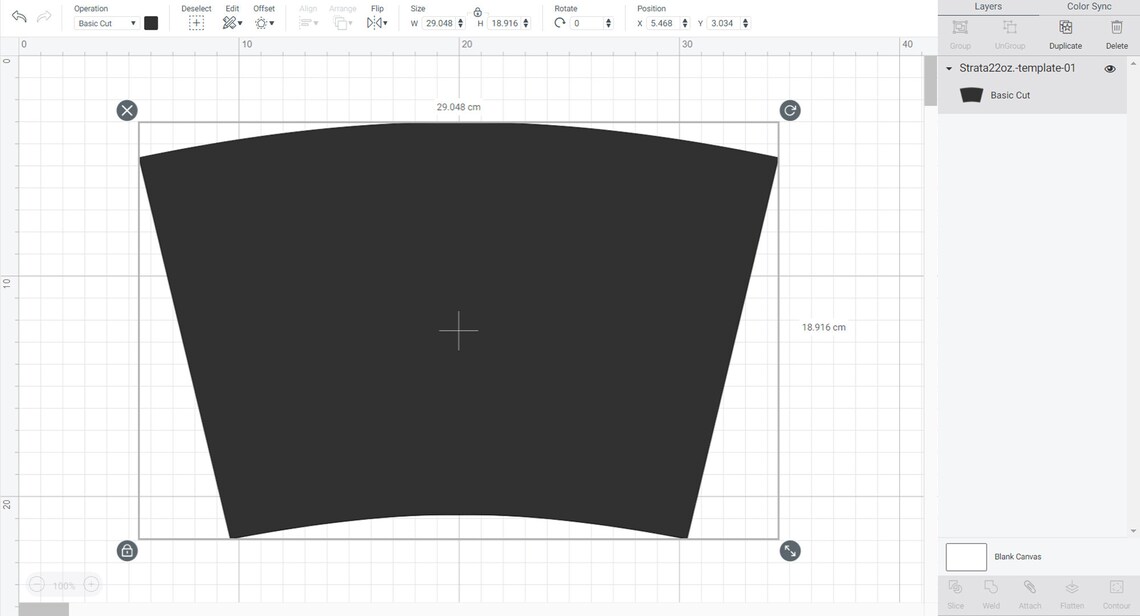Screen dimensions: 1140x616
Task: Hide the Strata22oz.-template-01 layer
Action: pyautogui.click(x=1109, y=67)
